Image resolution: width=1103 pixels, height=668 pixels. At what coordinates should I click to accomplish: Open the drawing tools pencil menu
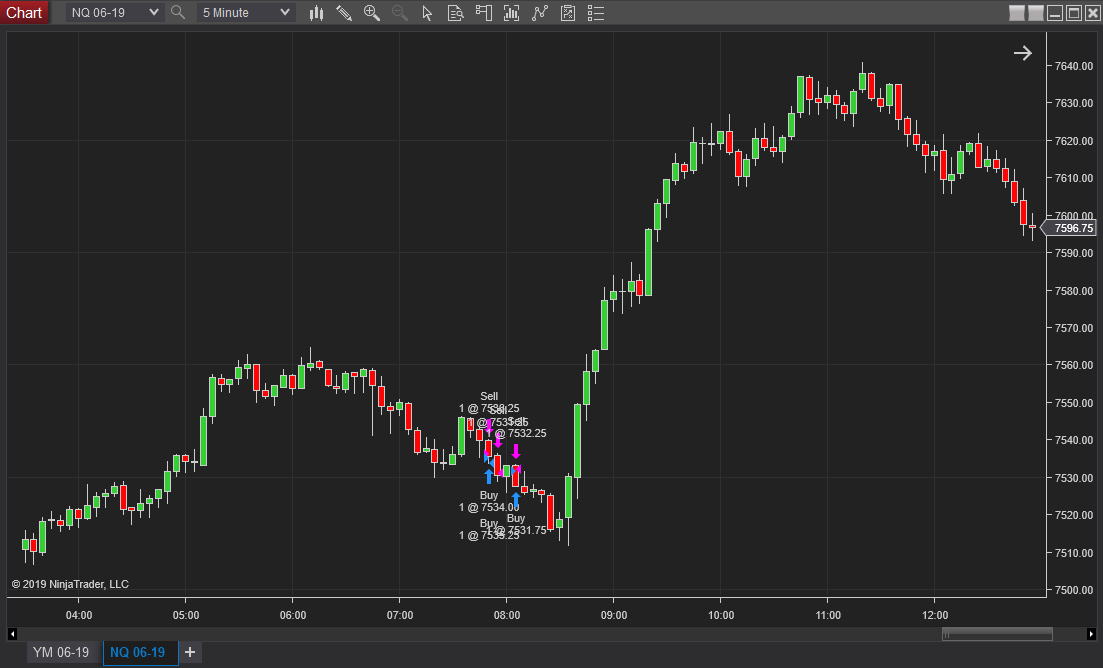pyautogui.click(x=344, y=13)
